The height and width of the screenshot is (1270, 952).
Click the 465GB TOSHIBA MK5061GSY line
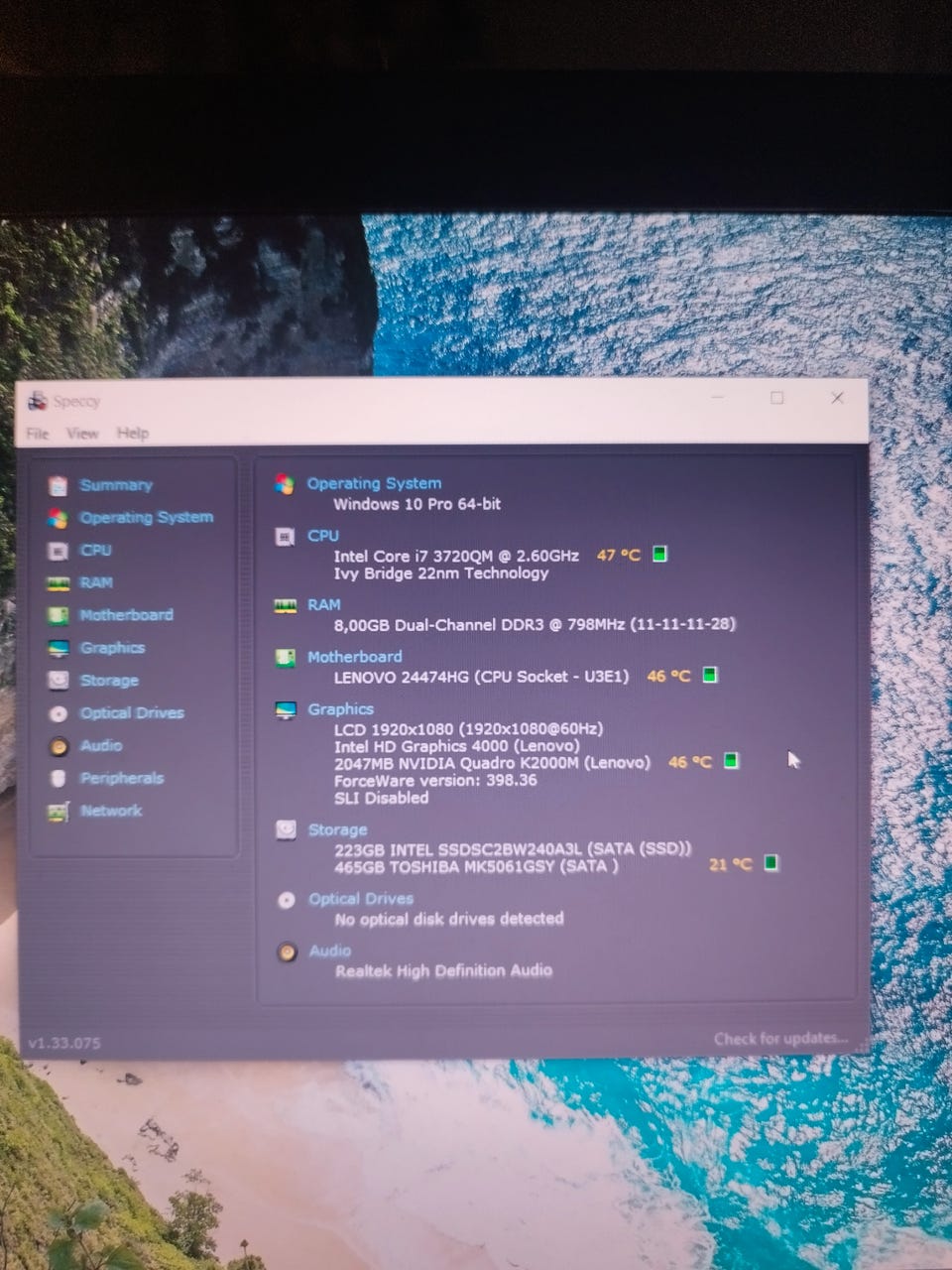pos(477,867)
